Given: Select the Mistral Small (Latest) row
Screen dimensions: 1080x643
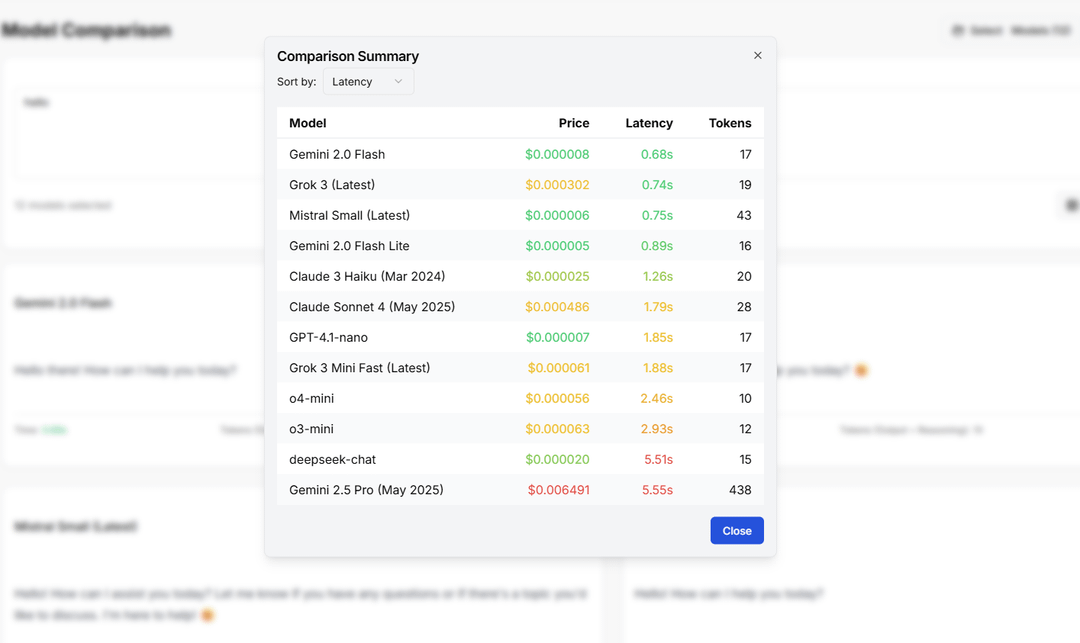Looking at the screenshot, I should pyautogui.click(x=520, y=215).
